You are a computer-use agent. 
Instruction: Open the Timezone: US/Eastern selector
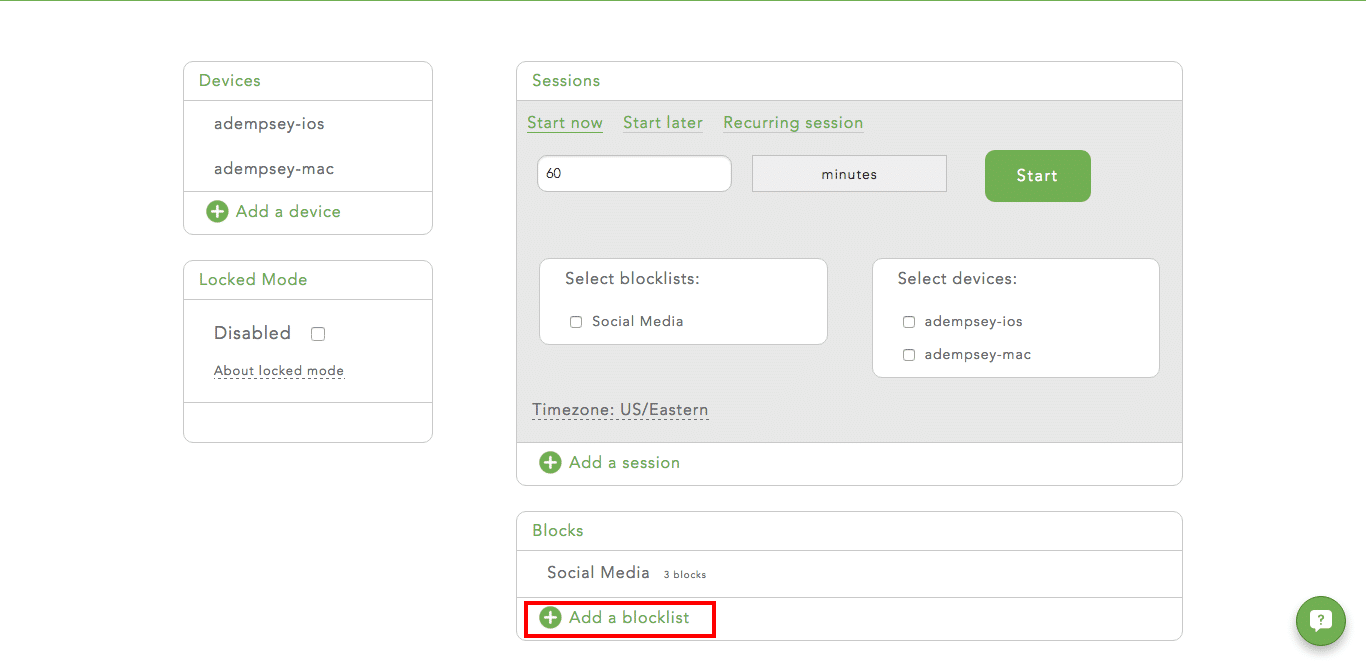(x=620, y=410)
